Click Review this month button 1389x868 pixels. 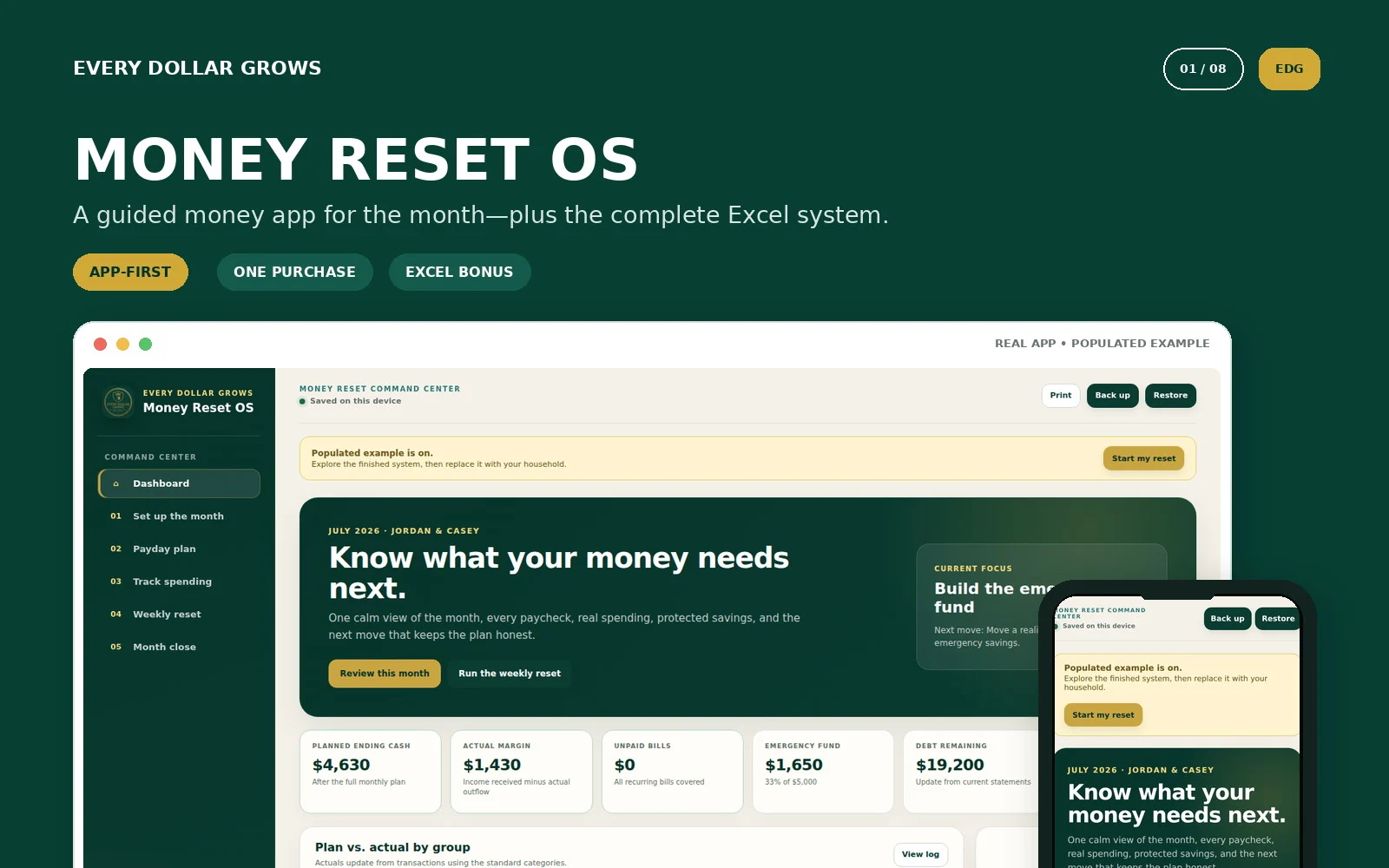pos(385,674)
